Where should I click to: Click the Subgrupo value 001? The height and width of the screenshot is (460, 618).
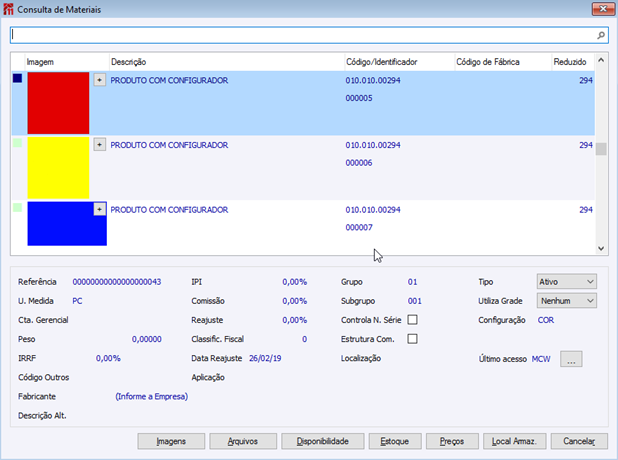[x=415, y=301]
